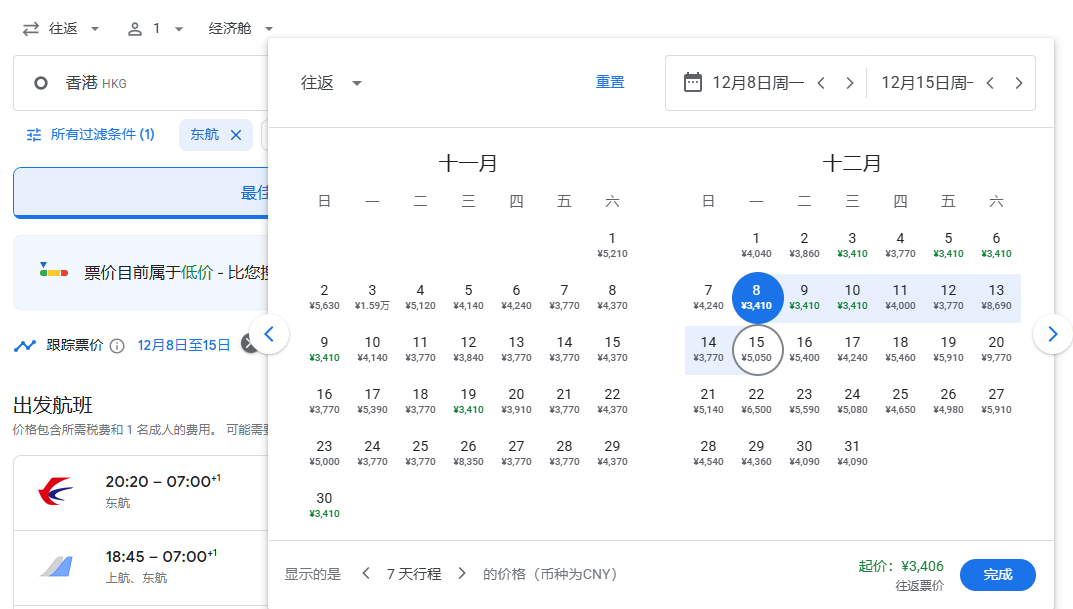Click the price level indicator icon
Screen dimensions: 1073x609
(x=54, y=270)
